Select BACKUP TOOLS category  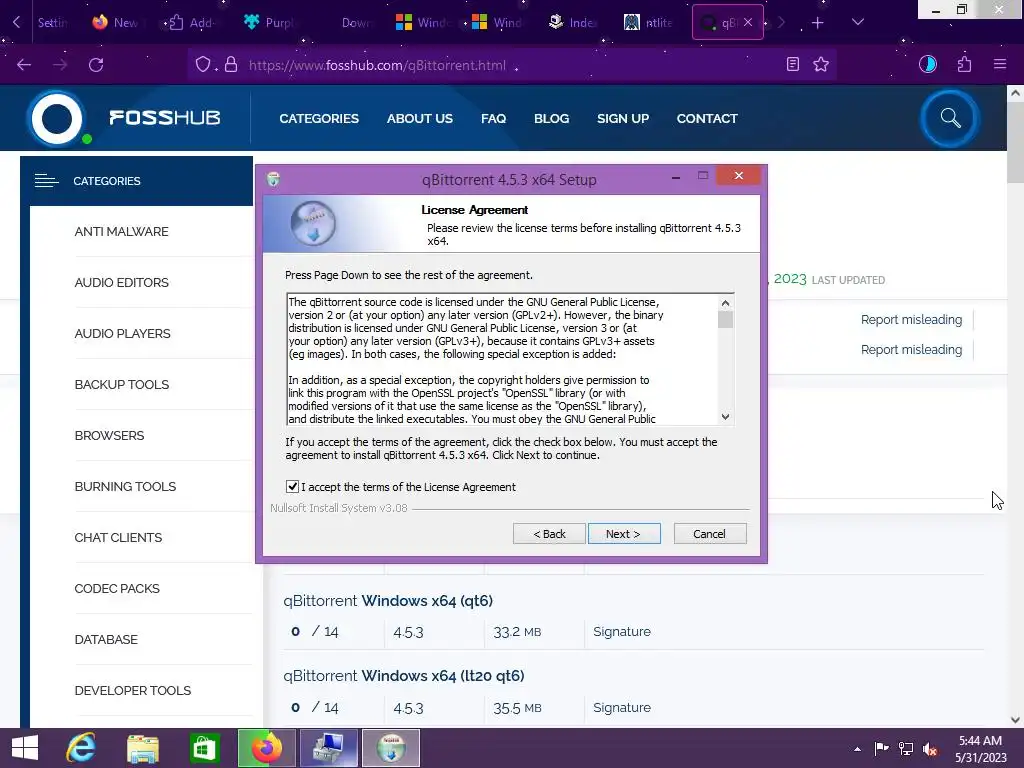[x=121, y=385]
